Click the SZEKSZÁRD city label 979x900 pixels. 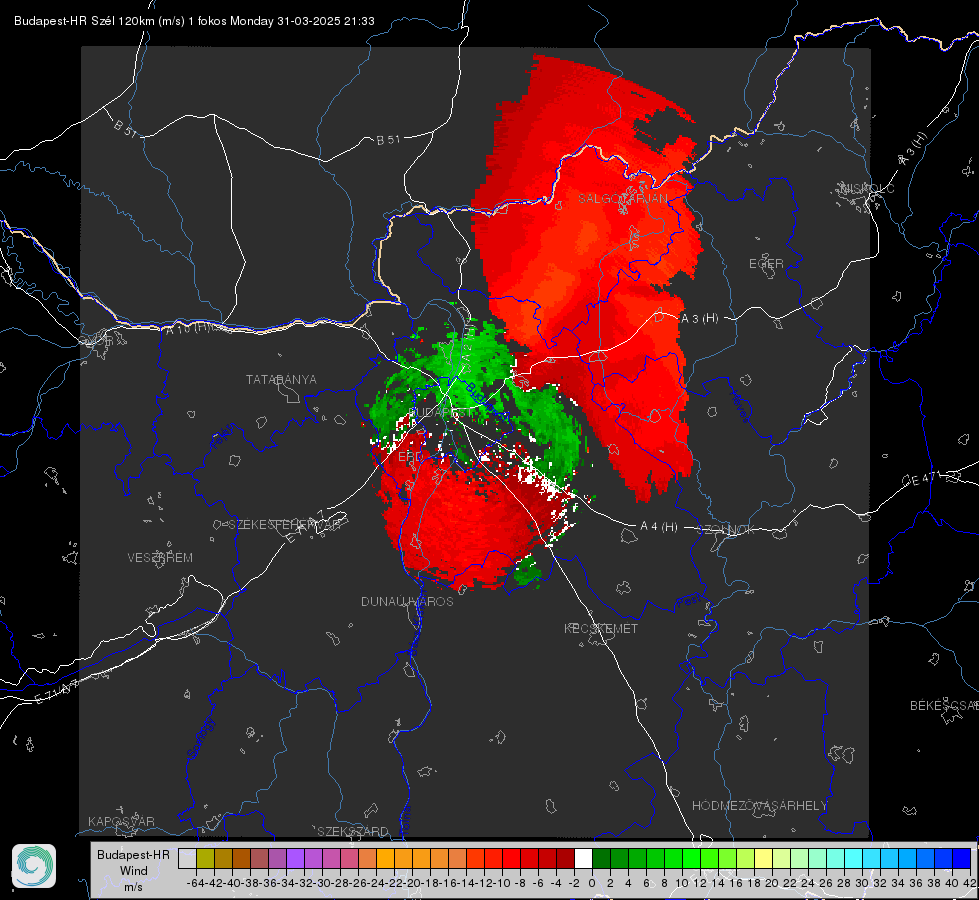coord(353,831)
